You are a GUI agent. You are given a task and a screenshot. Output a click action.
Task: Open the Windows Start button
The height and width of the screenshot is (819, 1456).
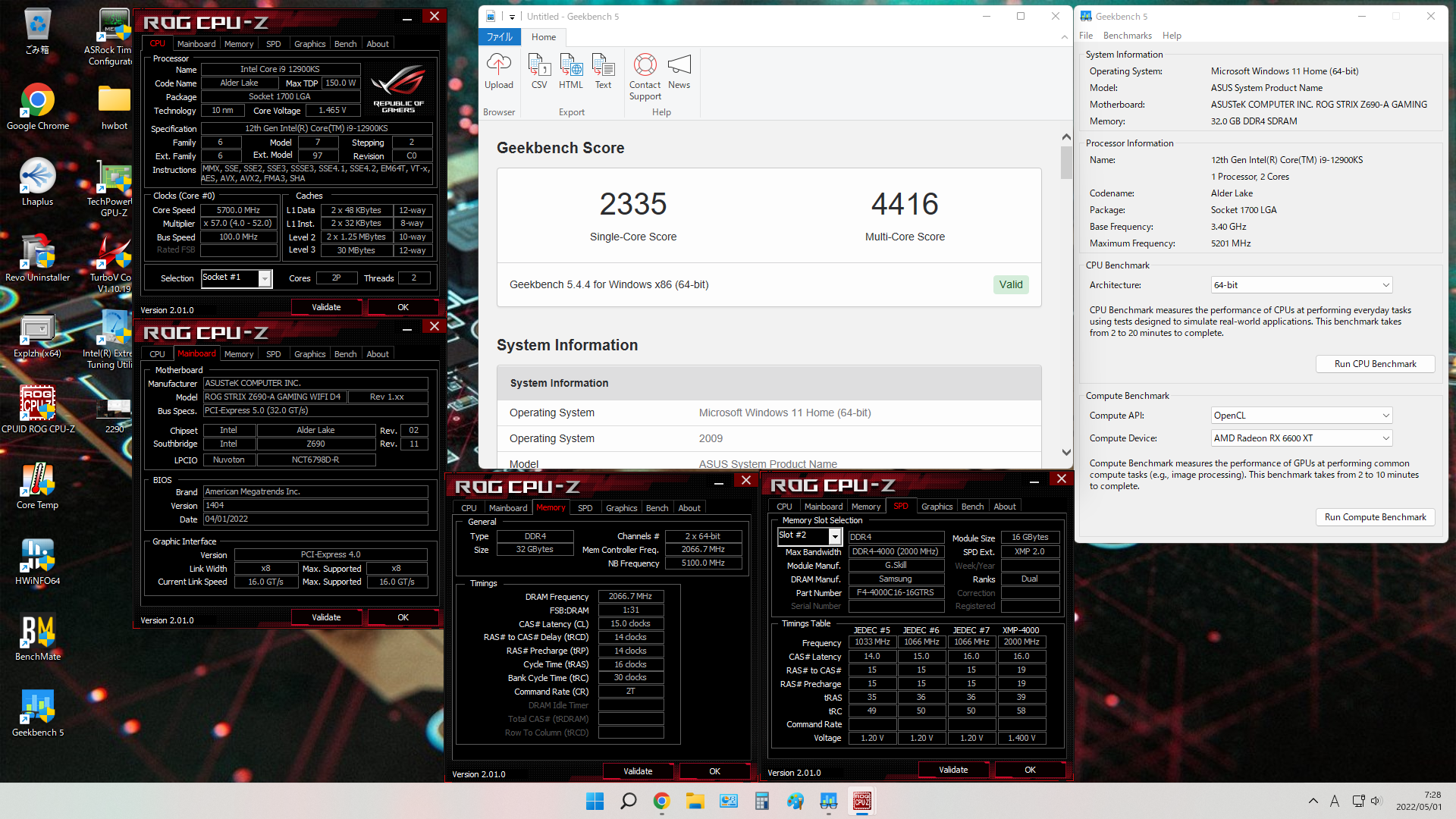point(595,801)
